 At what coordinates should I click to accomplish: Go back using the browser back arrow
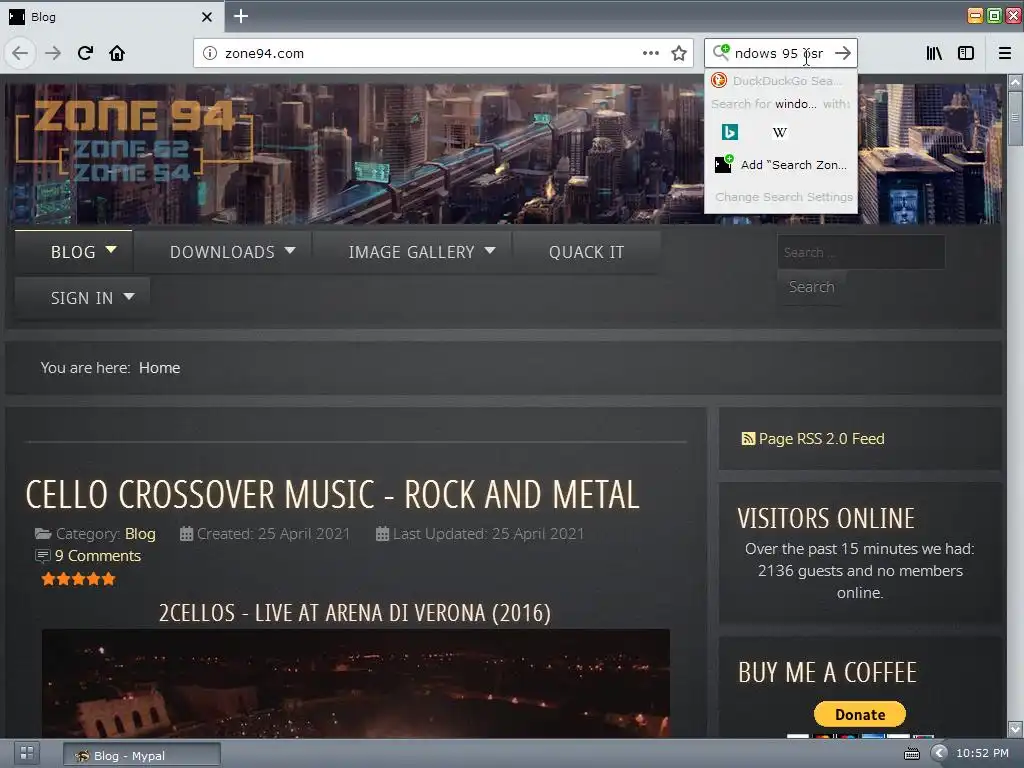coord(20,53)
